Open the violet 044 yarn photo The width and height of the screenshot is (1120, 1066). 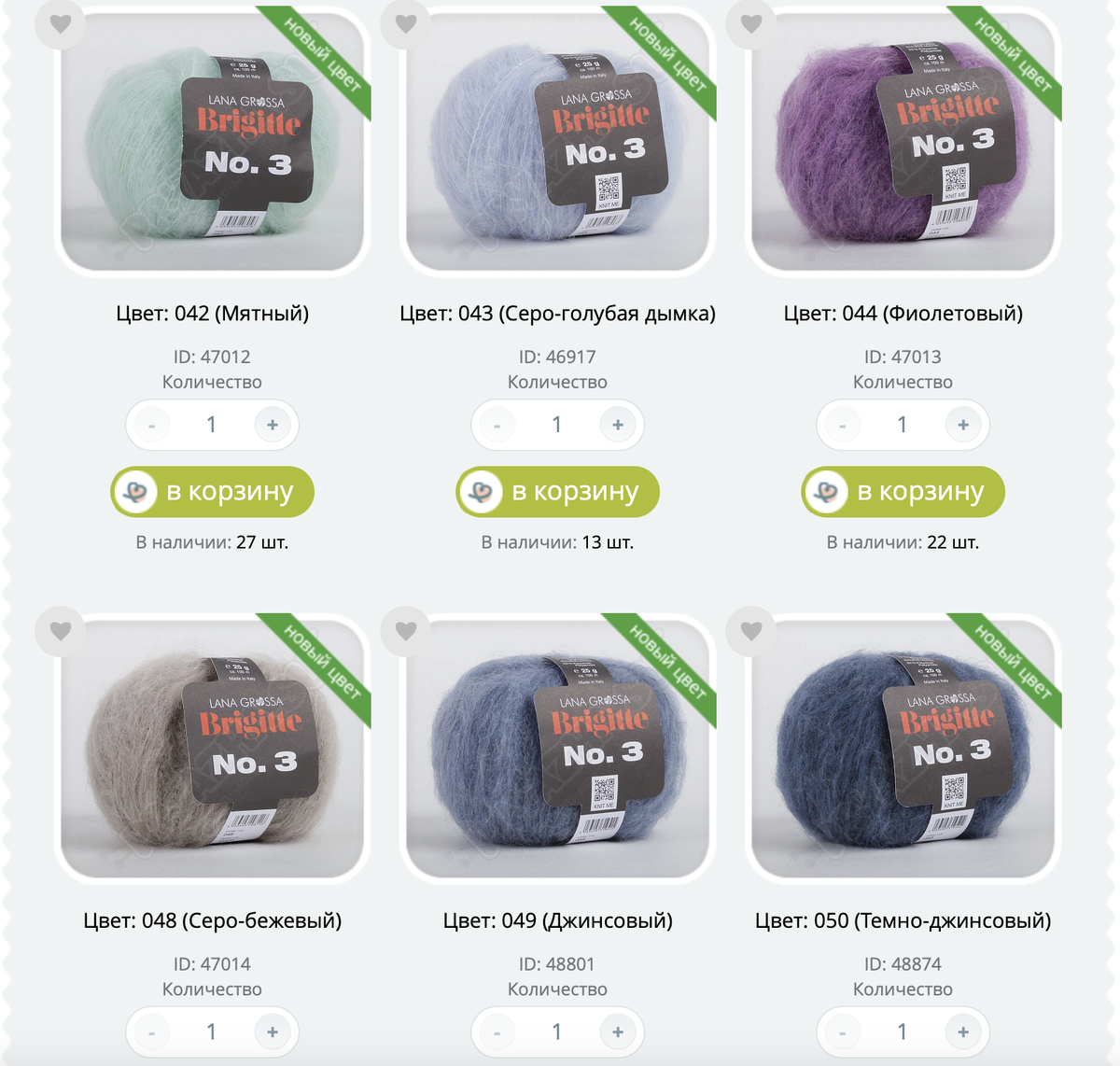point(903,140)
